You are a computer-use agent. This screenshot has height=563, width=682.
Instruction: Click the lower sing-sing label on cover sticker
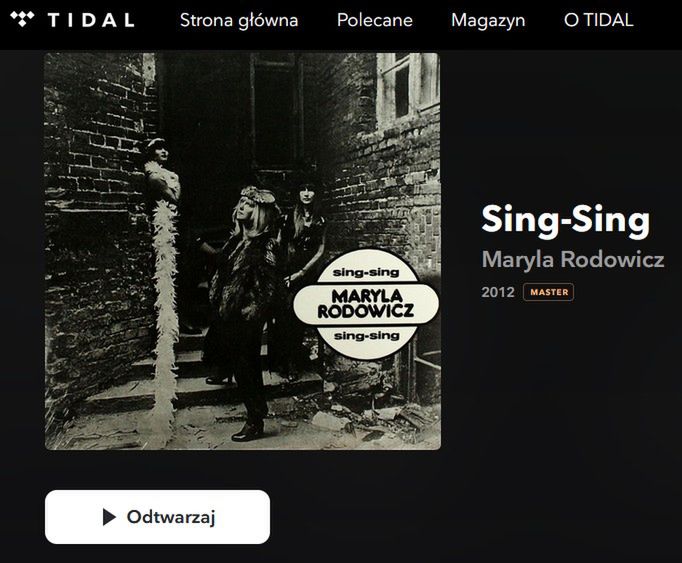pyautogui.click(x=367, y=335)
